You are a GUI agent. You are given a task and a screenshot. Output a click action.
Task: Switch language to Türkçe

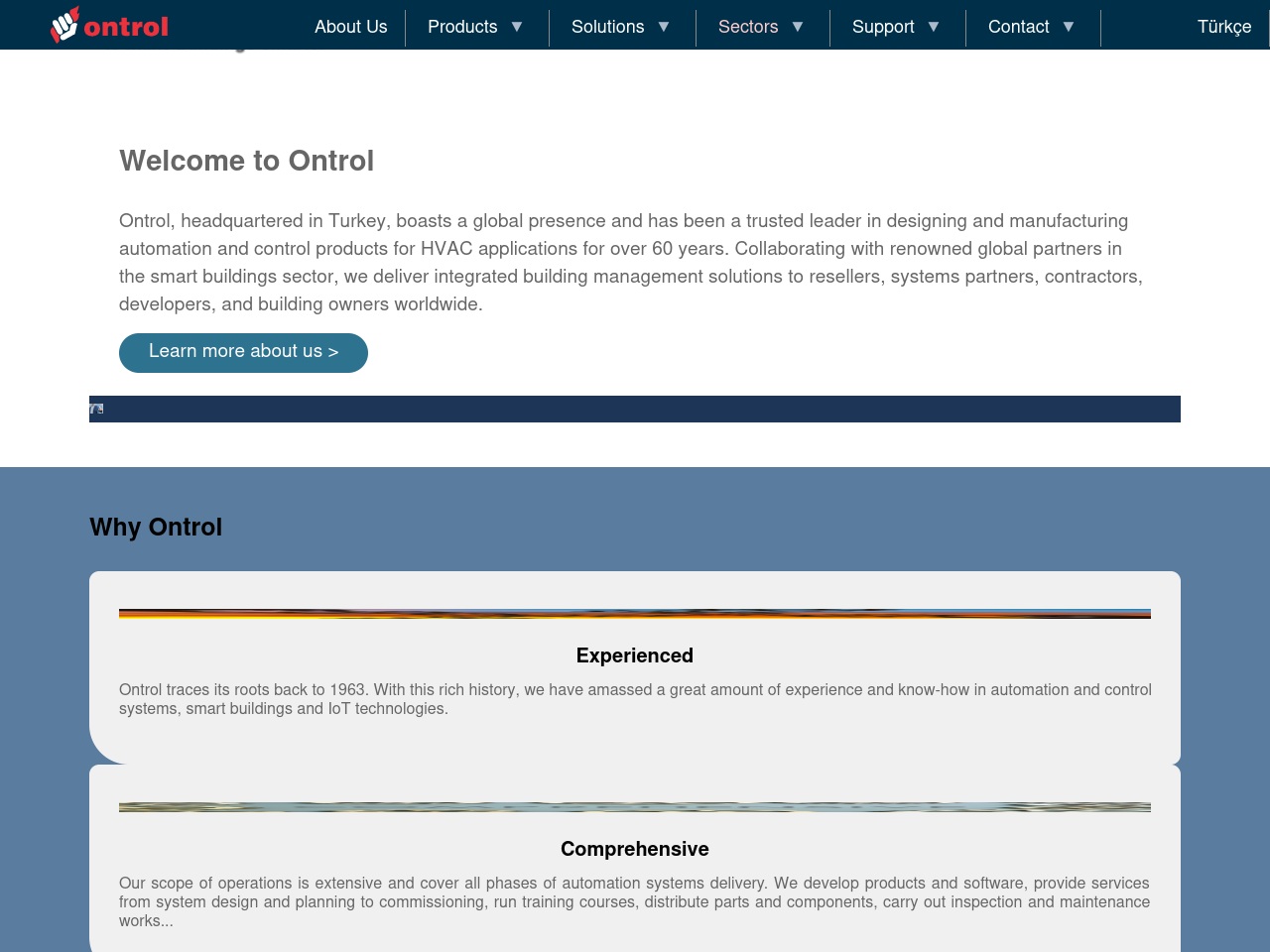1224,27
